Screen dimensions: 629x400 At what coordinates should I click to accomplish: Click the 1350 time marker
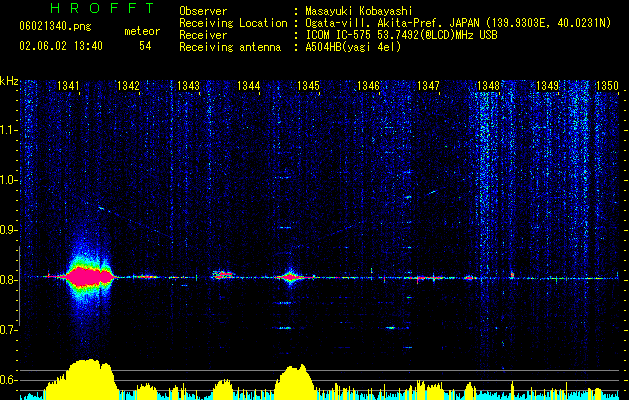pos(607,86)
